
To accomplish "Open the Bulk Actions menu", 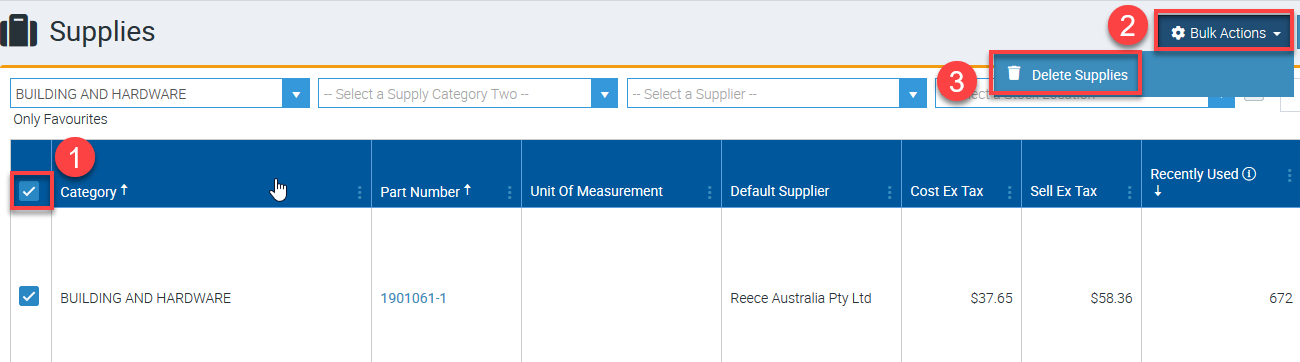I will 1225,33.
